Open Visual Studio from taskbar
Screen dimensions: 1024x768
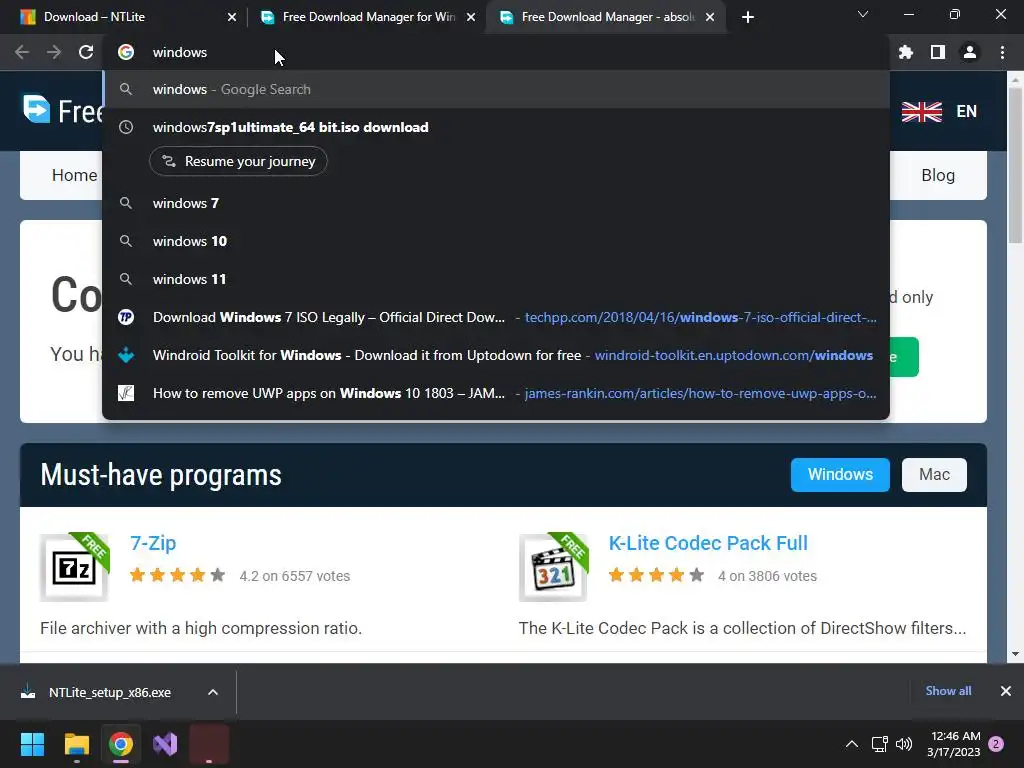click(x=165, y=744)
